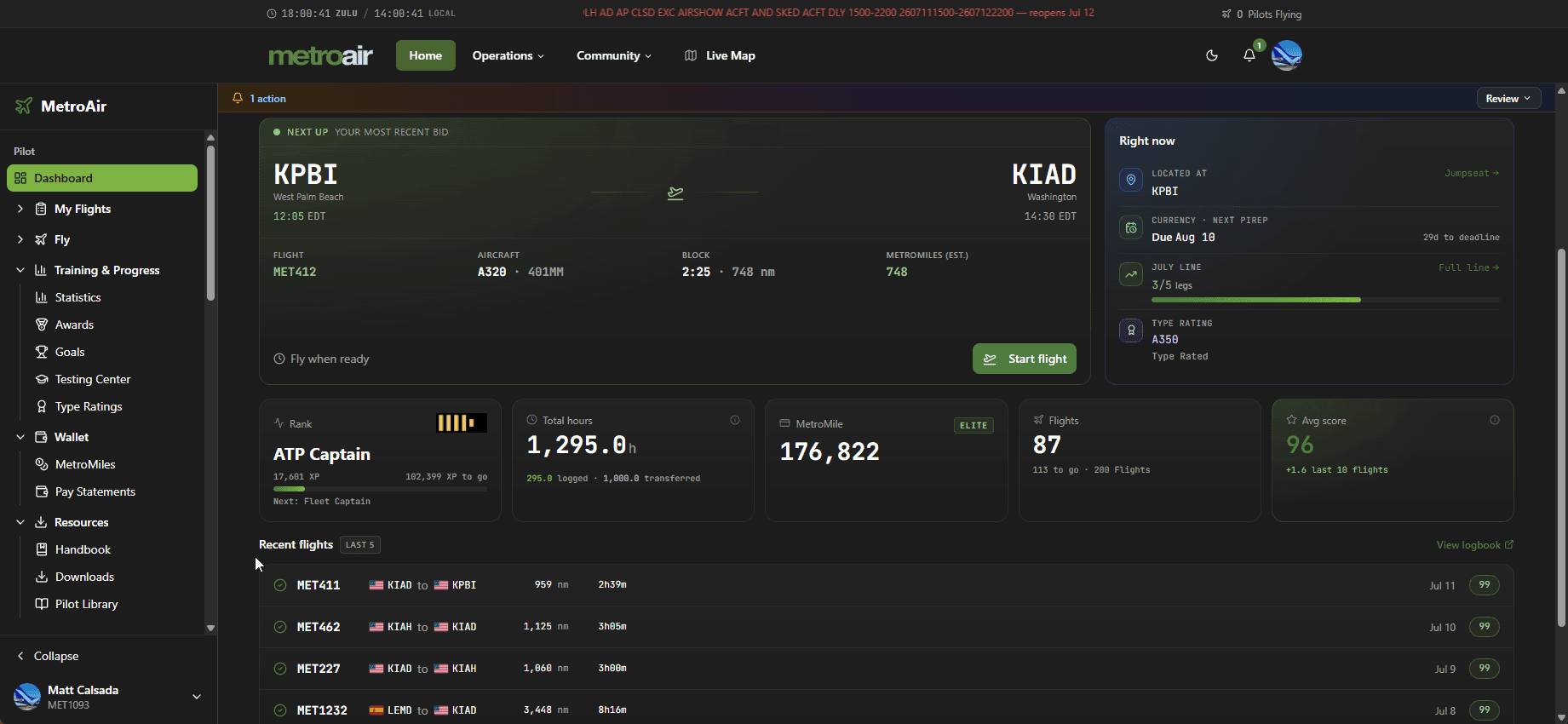
Task: Click the LAST 5 recent flights tag
Action: [360, 545]
